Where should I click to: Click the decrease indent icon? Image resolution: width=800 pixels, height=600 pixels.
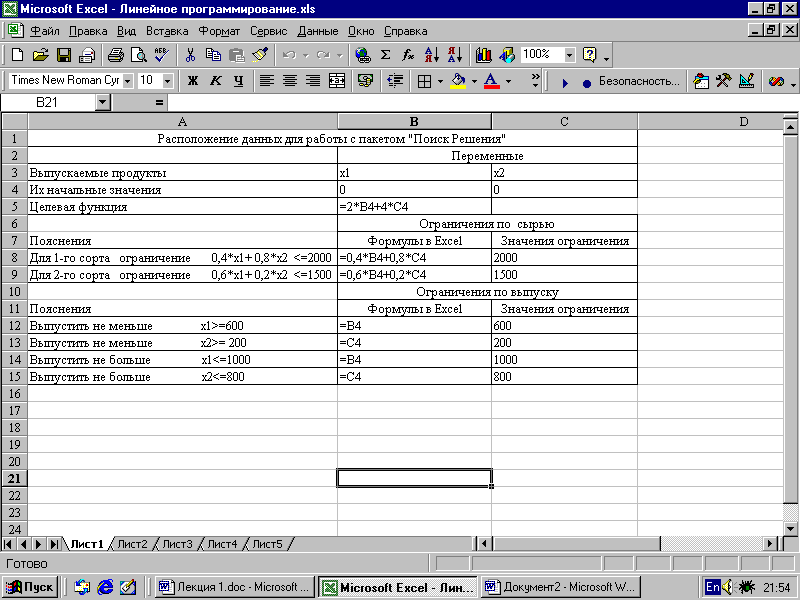point(395,81)
